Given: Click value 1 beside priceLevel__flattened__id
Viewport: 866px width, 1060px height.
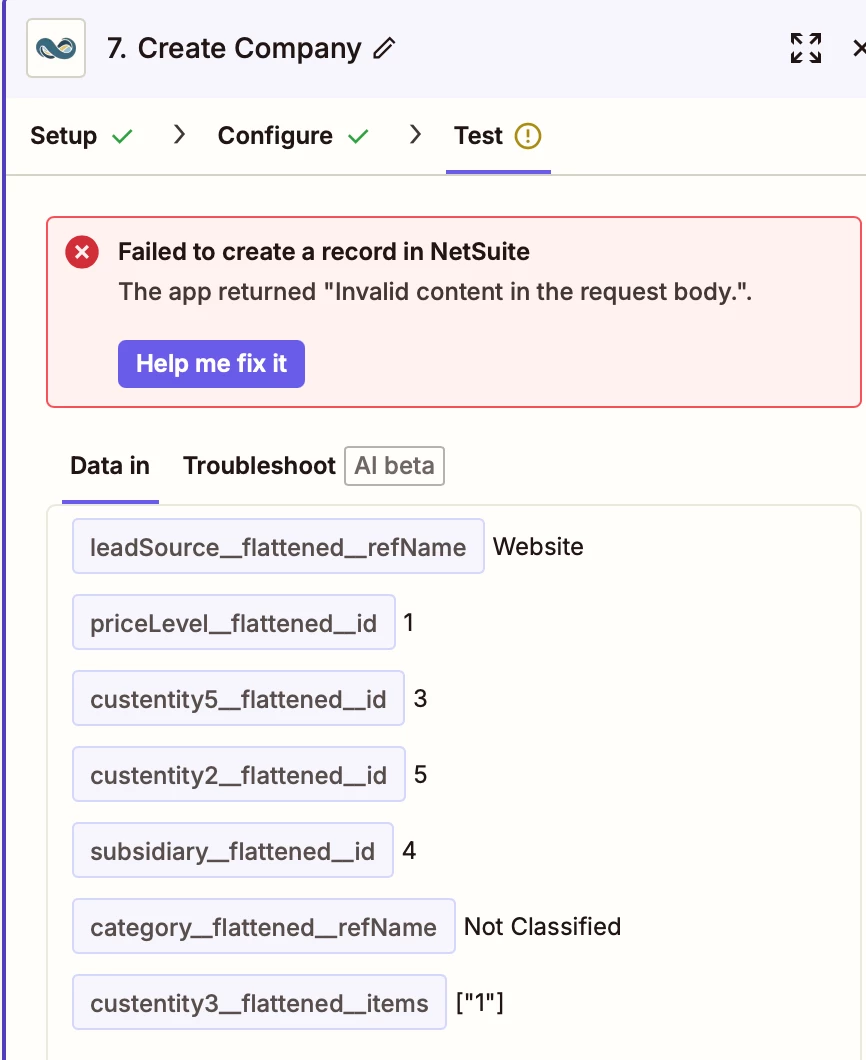Looking at the screenshot, I should pos(408,622).
